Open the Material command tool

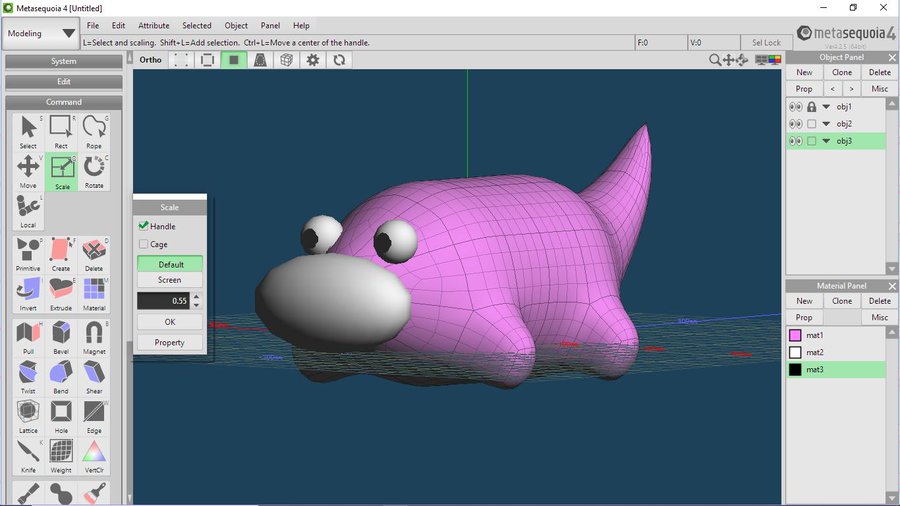[x=94, y=294]
